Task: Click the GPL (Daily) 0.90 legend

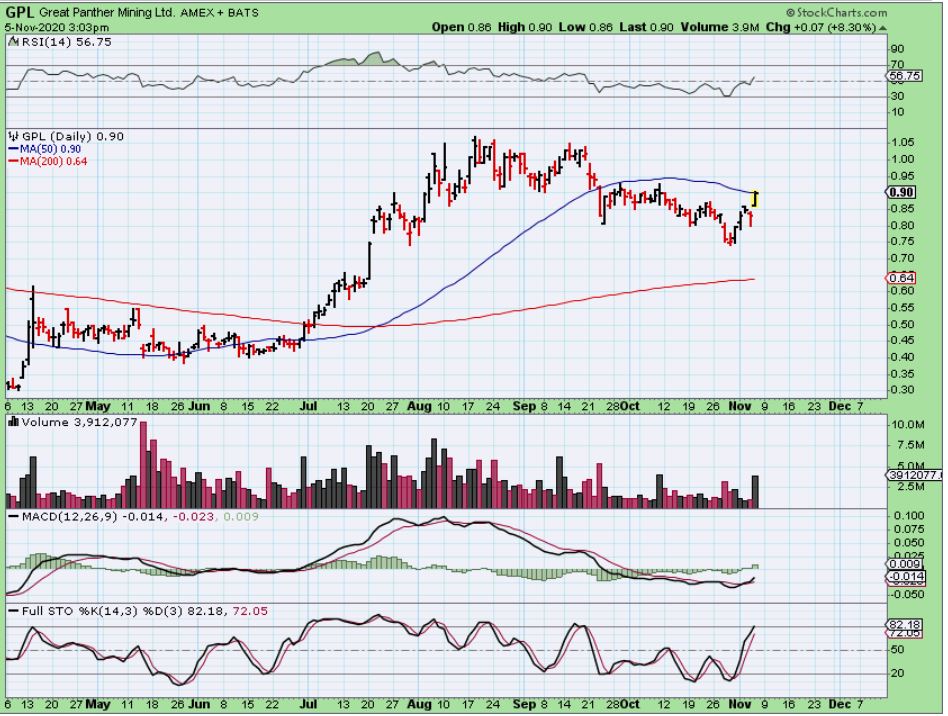Action: [x=73, y=137]
